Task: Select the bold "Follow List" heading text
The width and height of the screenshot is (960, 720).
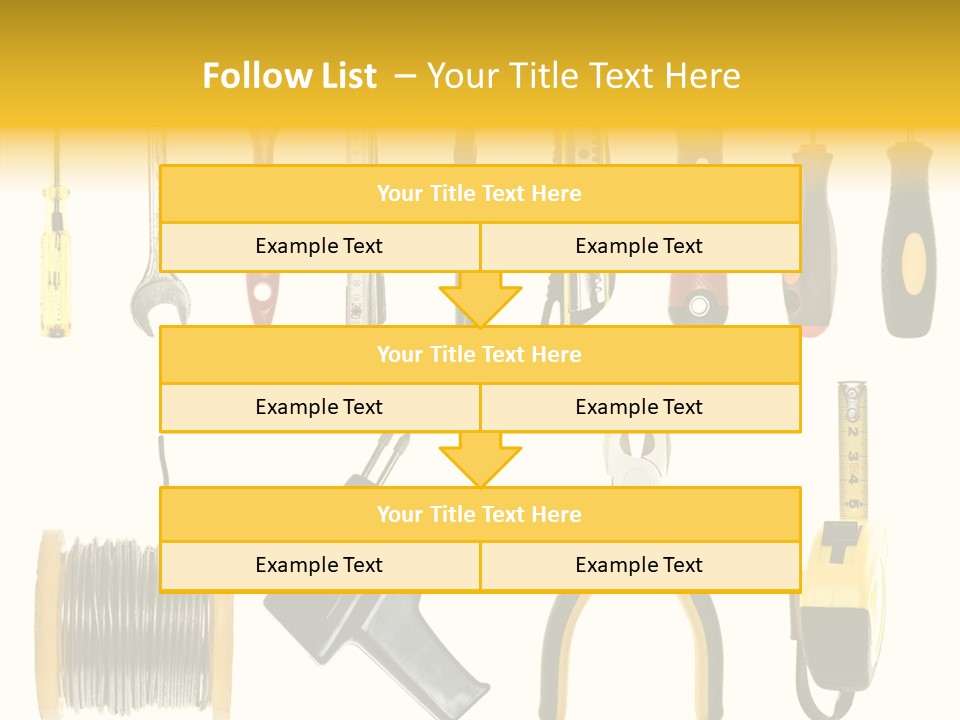Action: (x=289, y=76)
